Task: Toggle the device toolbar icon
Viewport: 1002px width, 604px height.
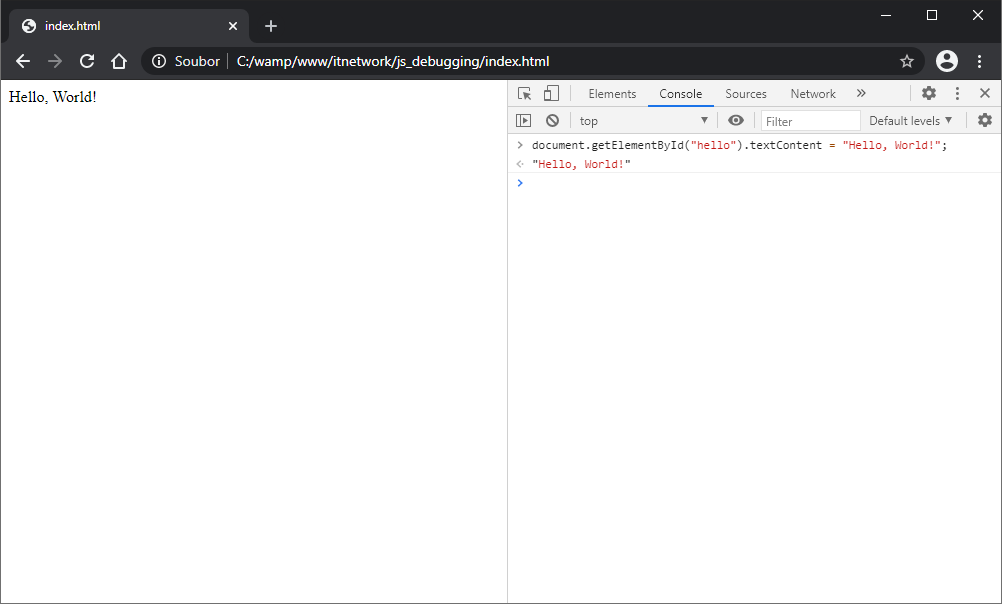Action: [551, 94]
